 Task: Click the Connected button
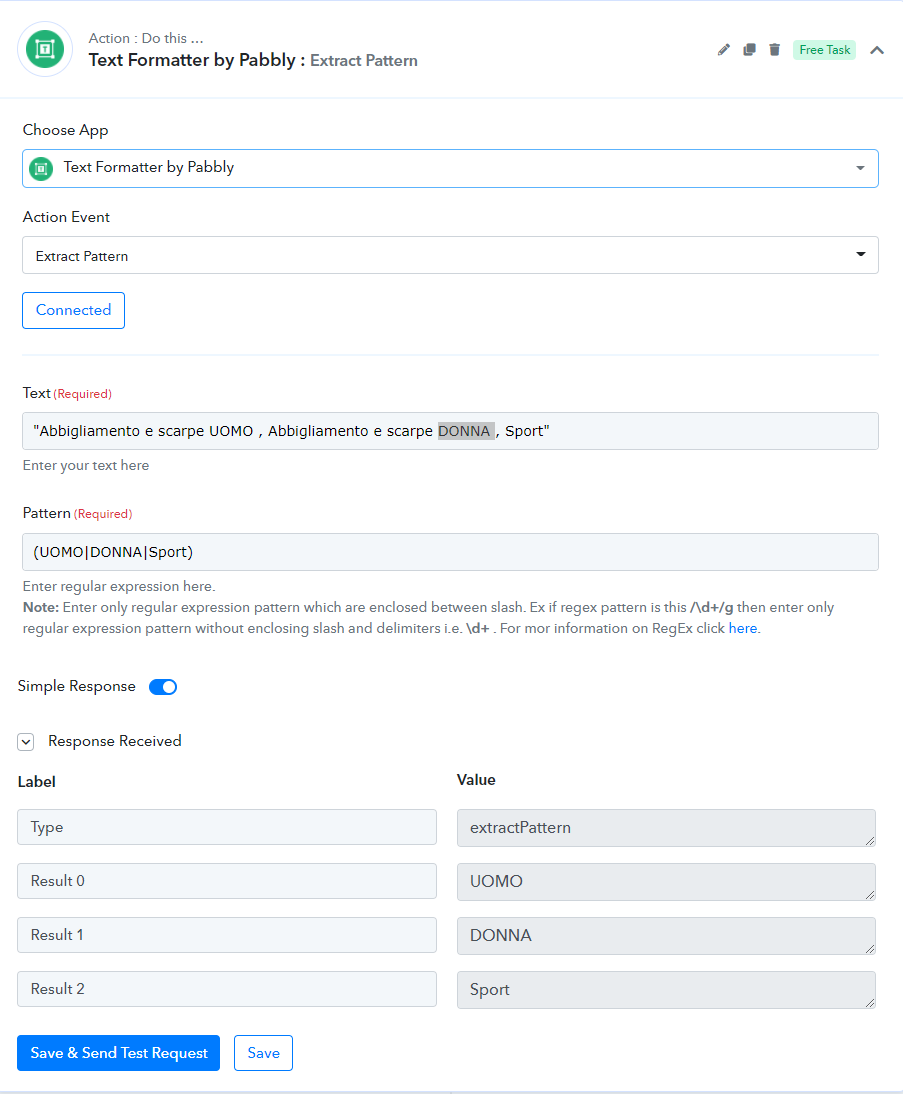(x=73, y=310)
